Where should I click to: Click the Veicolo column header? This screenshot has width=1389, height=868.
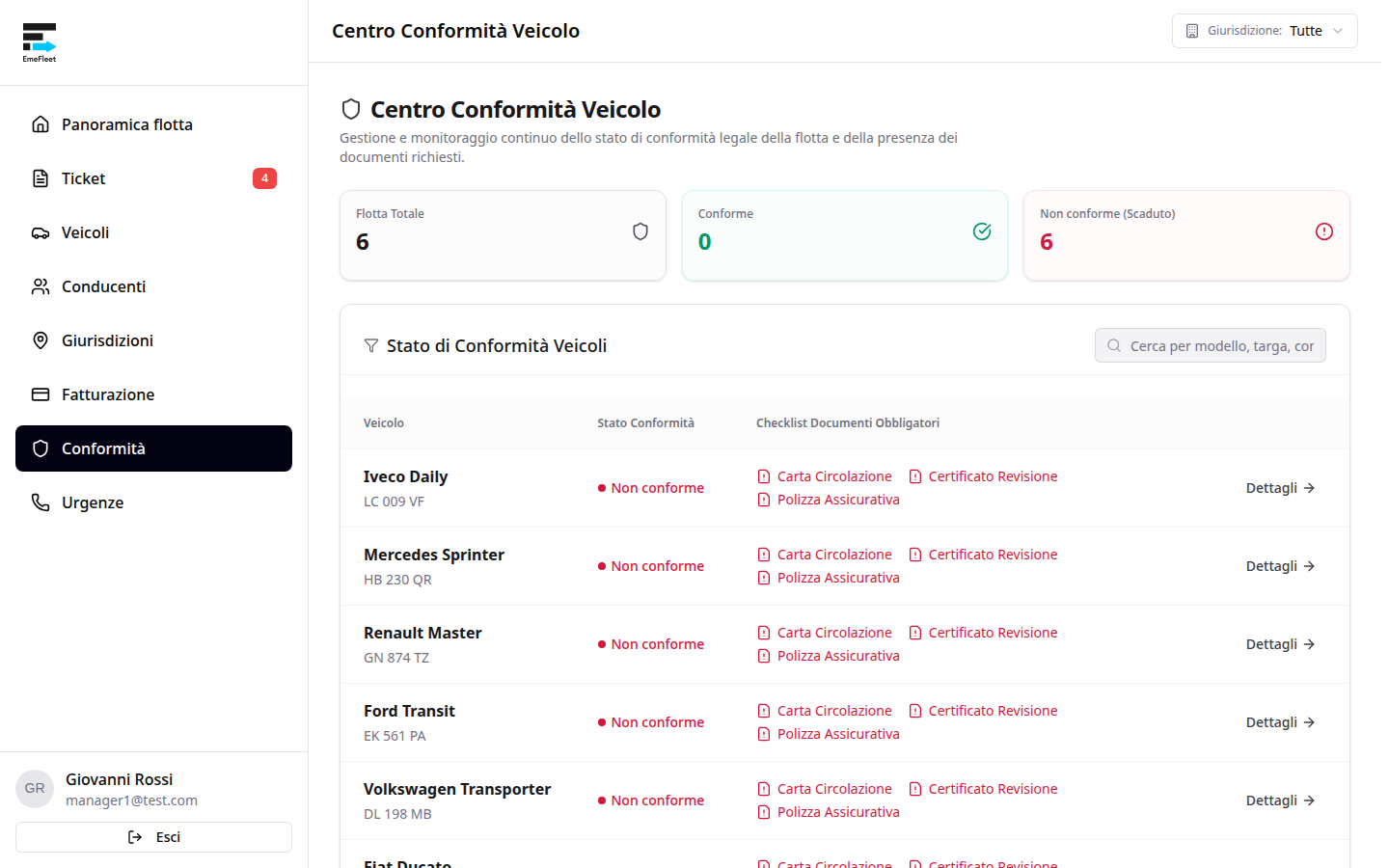click(x=384, y=423)
